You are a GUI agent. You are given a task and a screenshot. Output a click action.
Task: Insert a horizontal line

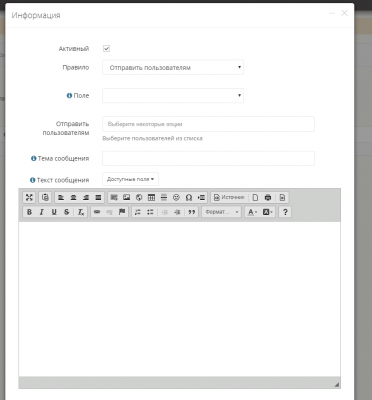(164, 197)
